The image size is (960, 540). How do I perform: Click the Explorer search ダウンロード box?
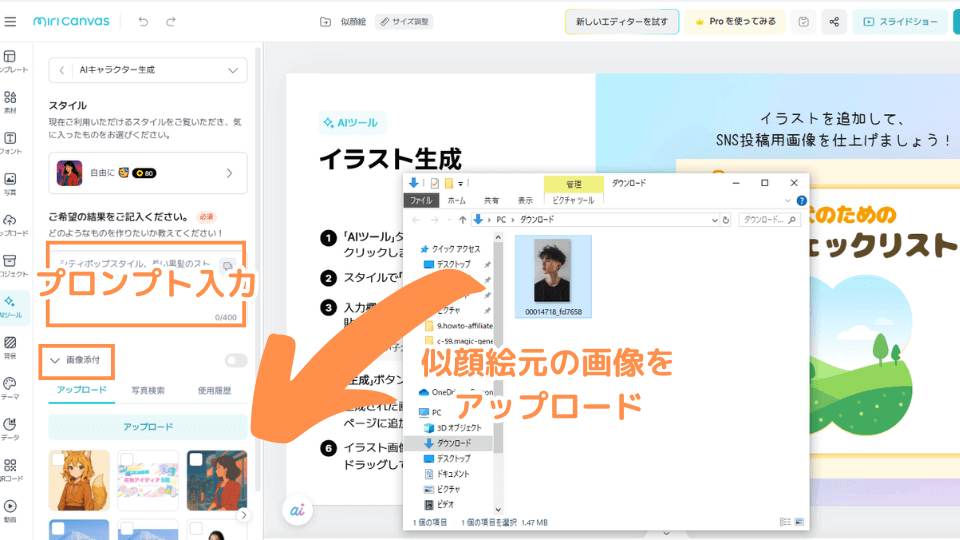pyautogui.click(x=769, y=220)
